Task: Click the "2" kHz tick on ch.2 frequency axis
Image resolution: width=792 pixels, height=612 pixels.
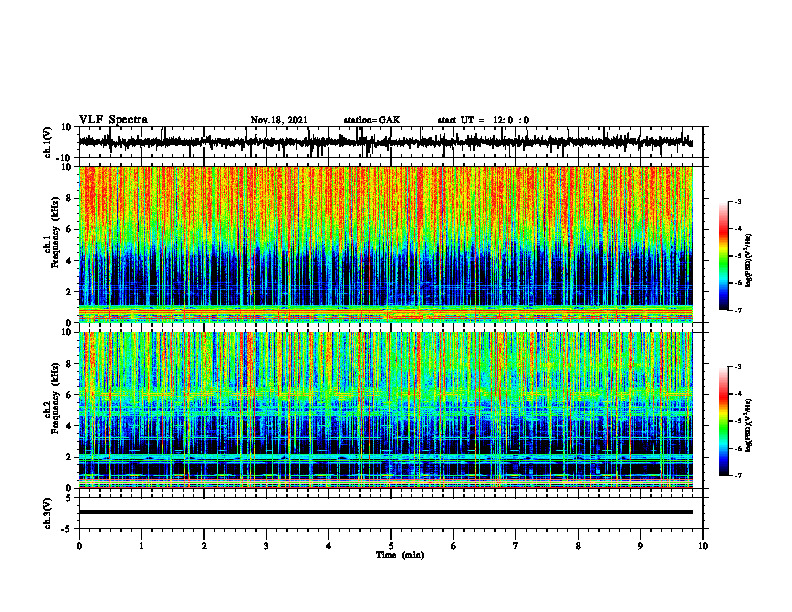Action: [69, 457]
